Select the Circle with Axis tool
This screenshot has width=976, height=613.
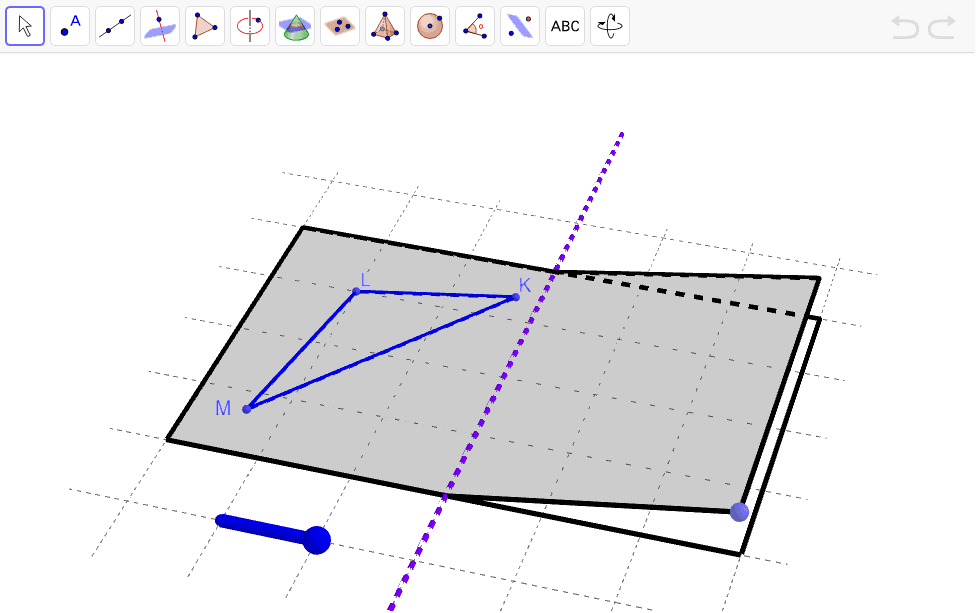[x=250, y=26]
